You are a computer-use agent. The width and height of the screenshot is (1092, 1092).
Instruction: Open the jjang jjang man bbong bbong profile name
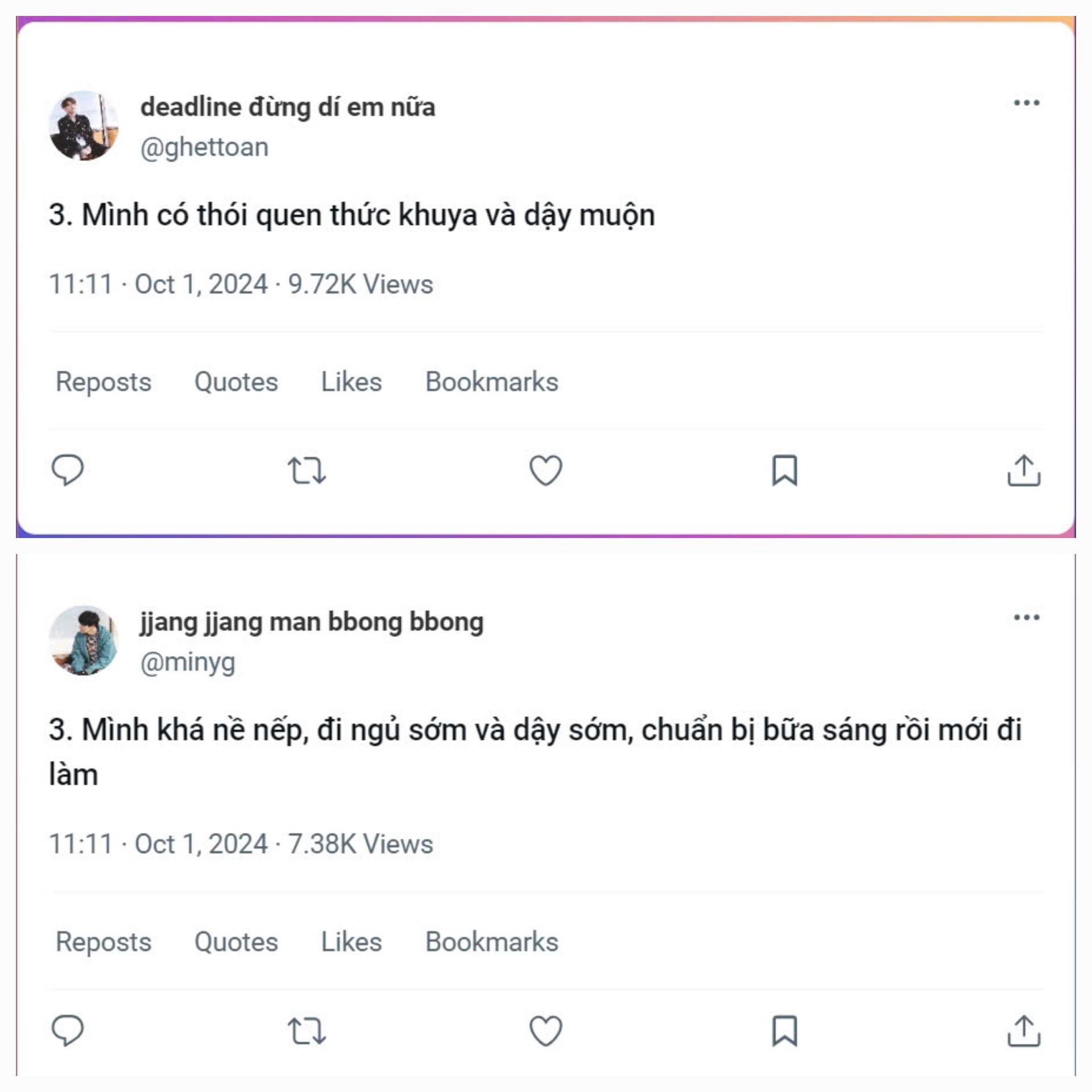coord(312,622)
